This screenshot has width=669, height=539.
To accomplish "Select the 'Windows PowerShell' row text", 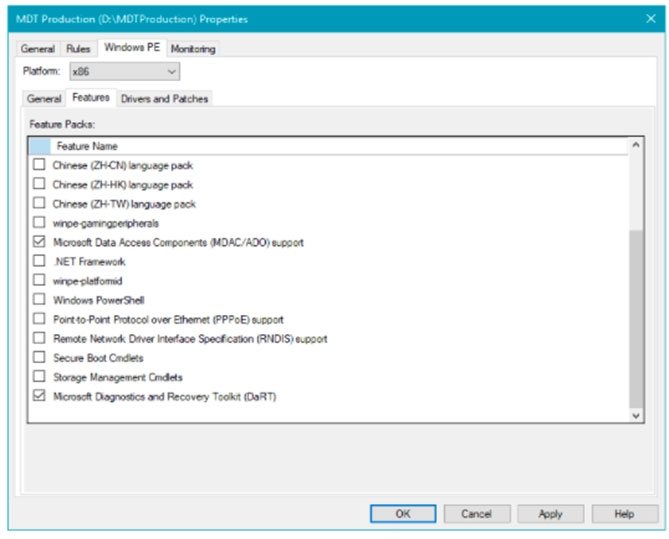I will pos(99,300).
